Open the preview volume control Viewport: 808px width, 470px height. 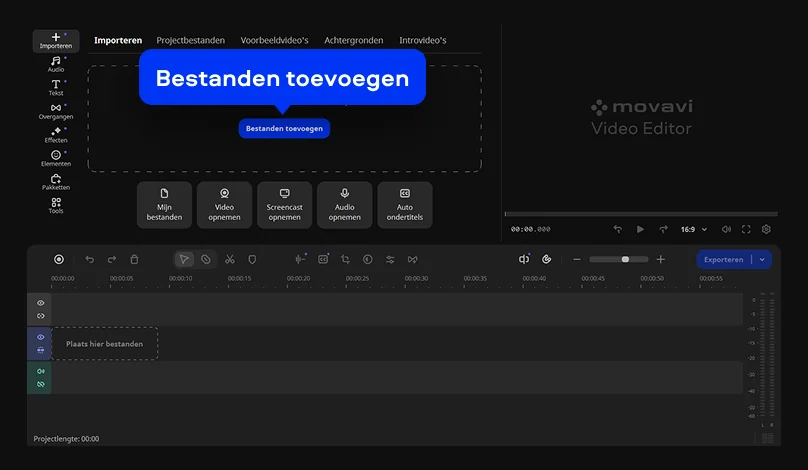click(x=726, y=229)
